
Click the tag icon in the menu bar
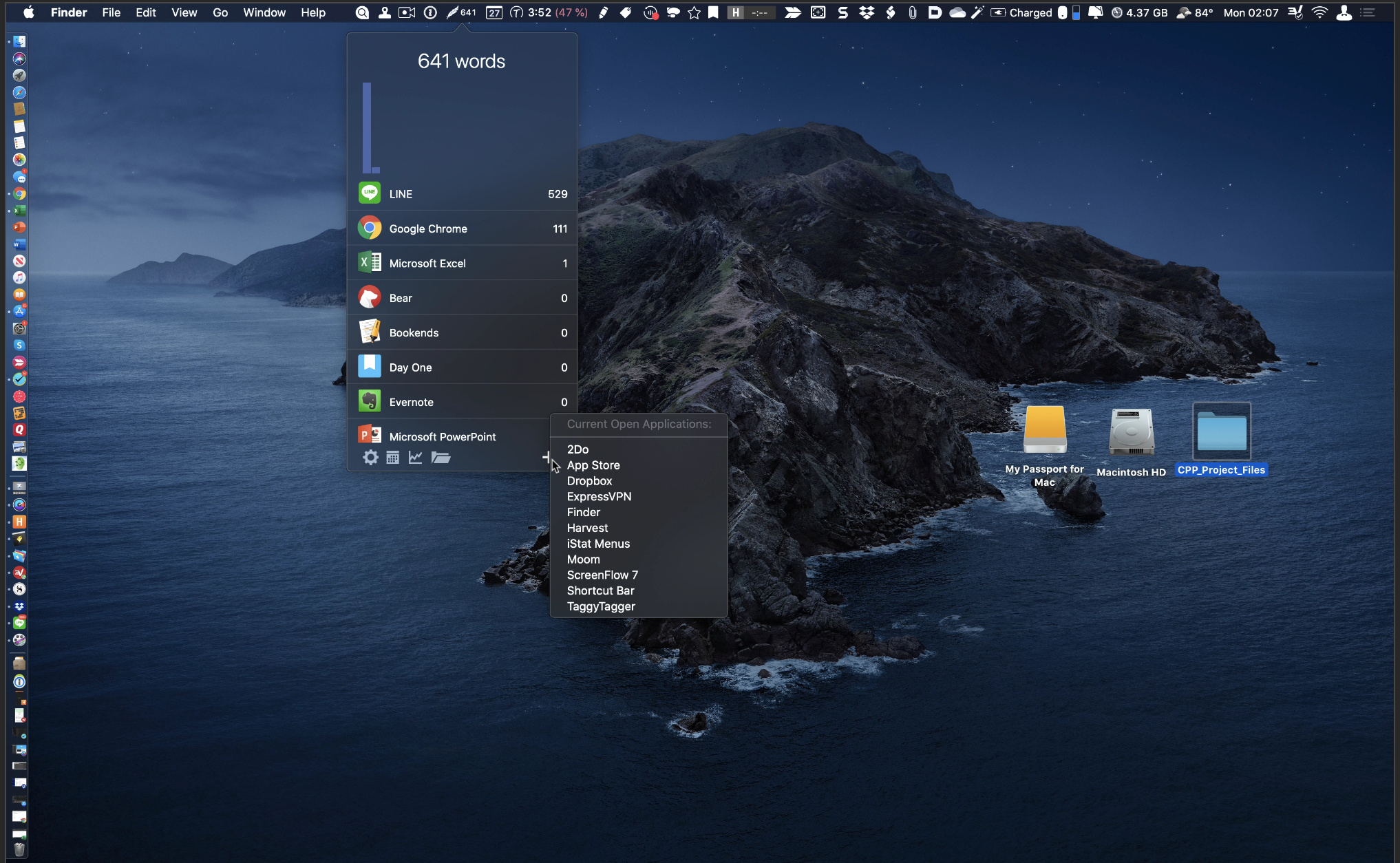(626, 12)
